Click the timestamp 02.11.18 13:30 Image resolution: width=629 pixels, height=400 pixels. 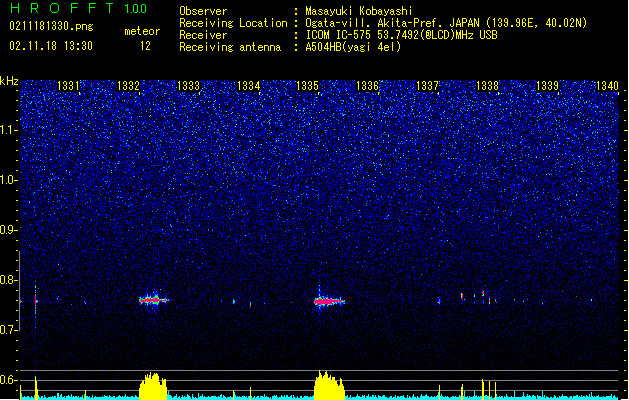[x=51, y=46]
